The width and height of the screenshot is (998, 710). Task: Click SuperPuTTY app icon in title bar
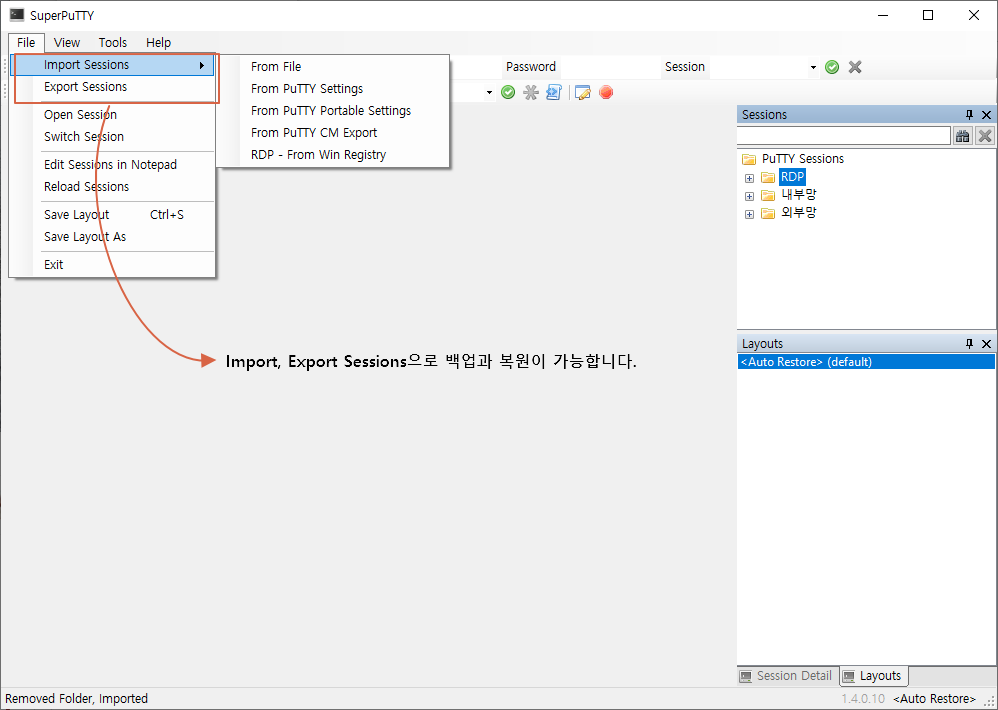17,15
